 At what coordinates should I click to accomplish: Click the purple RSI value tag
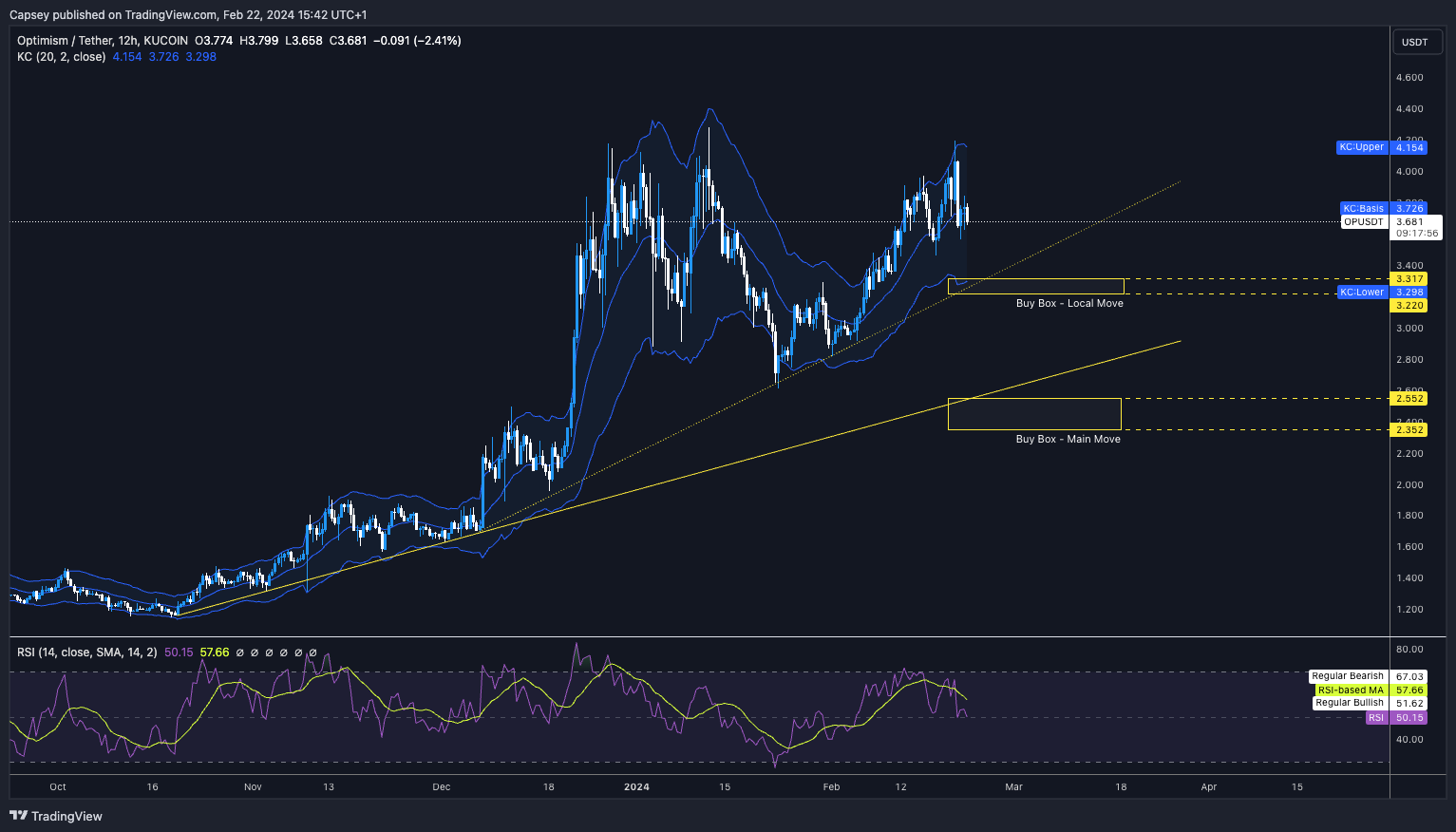pyautogui.click(x=1375, y=718)
